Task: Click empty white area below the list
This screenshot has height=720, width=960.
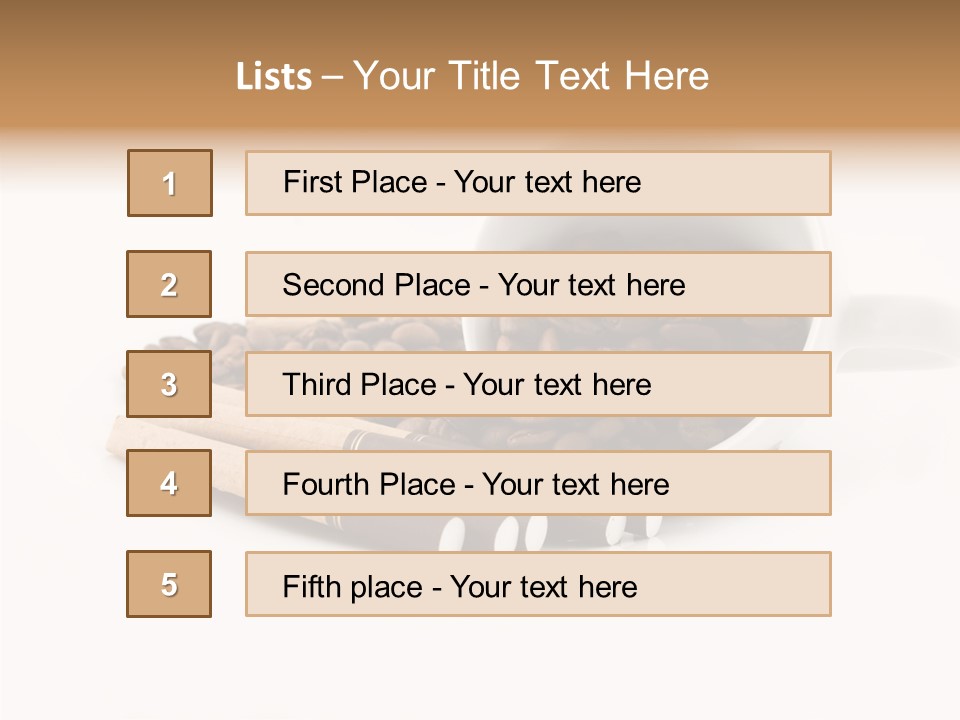Action: pyautogui.click(x=480, y=670)
